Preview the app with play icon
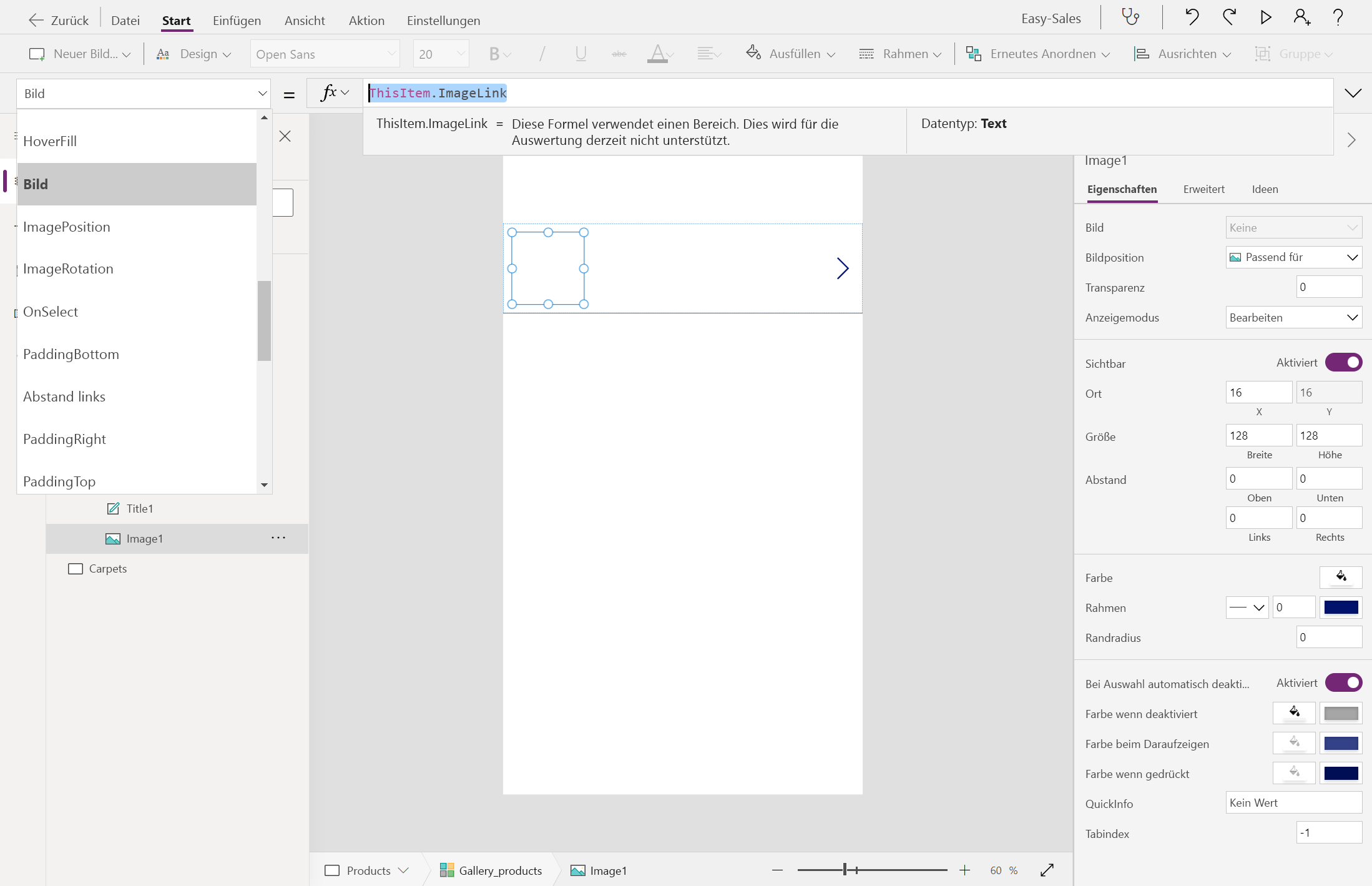Image resolution: width=1372 pixels, height=886 pixels. pos(1265,17)
